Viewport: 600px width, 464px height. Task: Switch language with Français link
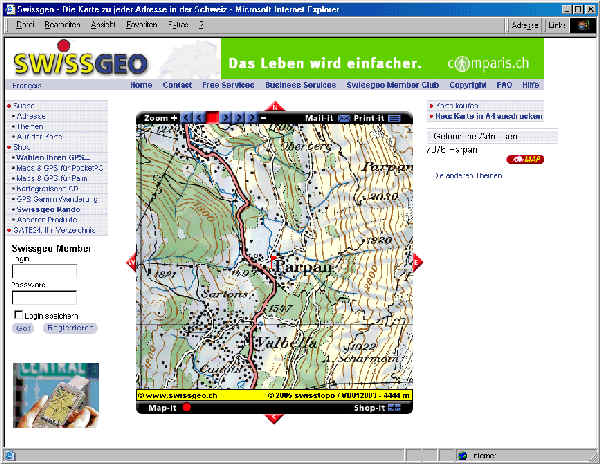point(27,85)
